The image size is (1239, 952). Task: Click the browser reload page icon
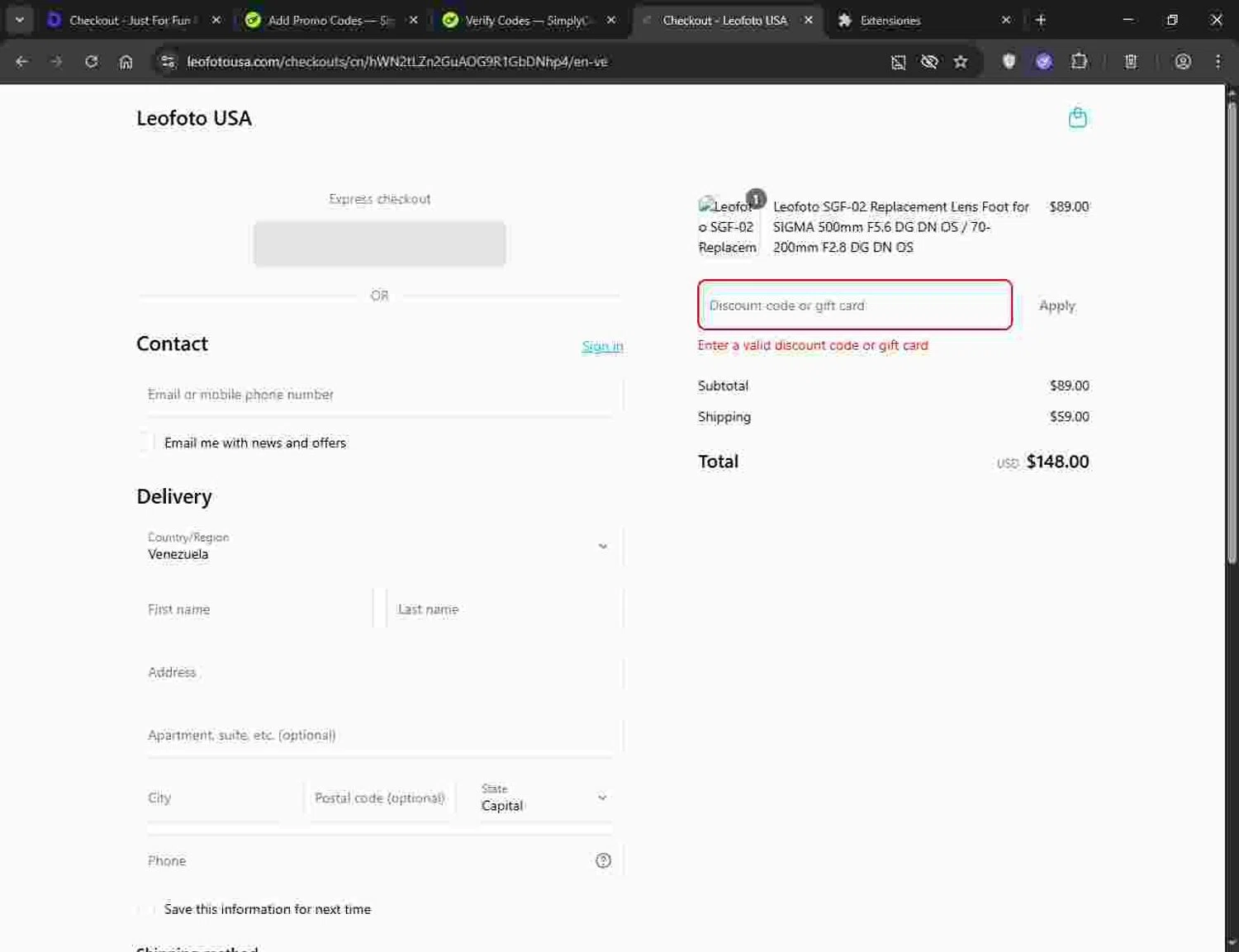click(x=91, y=62)
